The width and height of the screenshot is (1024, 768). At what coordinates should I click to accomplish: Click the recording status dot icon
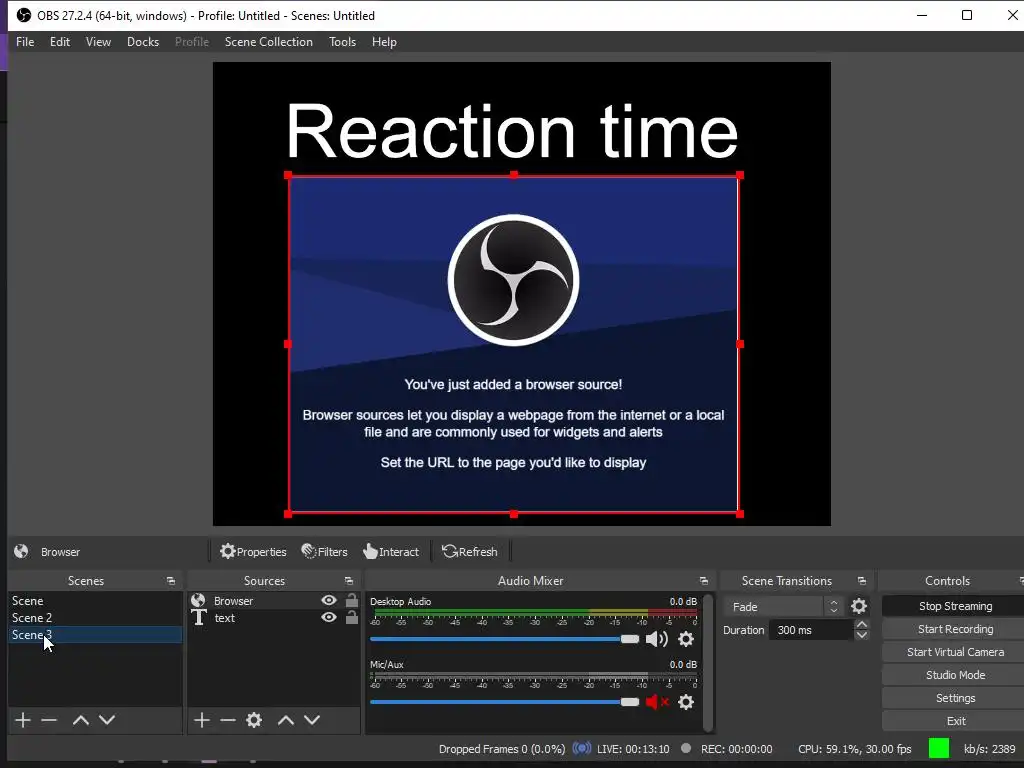click(x=686, y=748)
